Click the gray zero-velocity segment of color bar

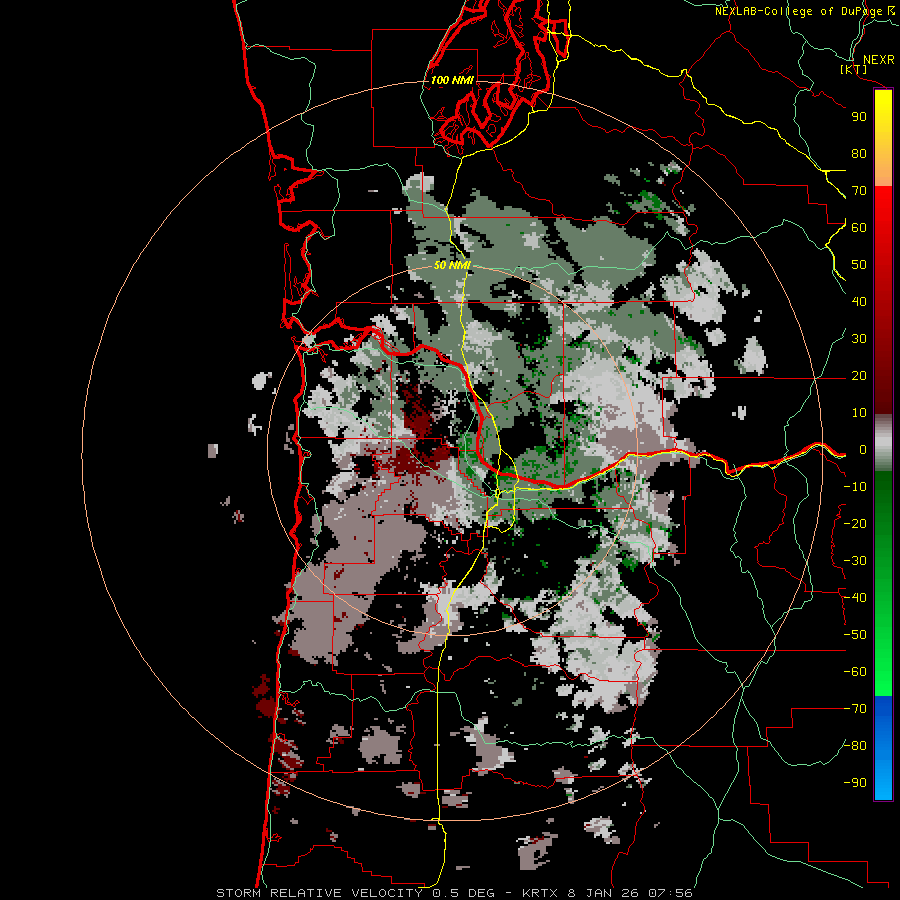click(x=883, y=442)
